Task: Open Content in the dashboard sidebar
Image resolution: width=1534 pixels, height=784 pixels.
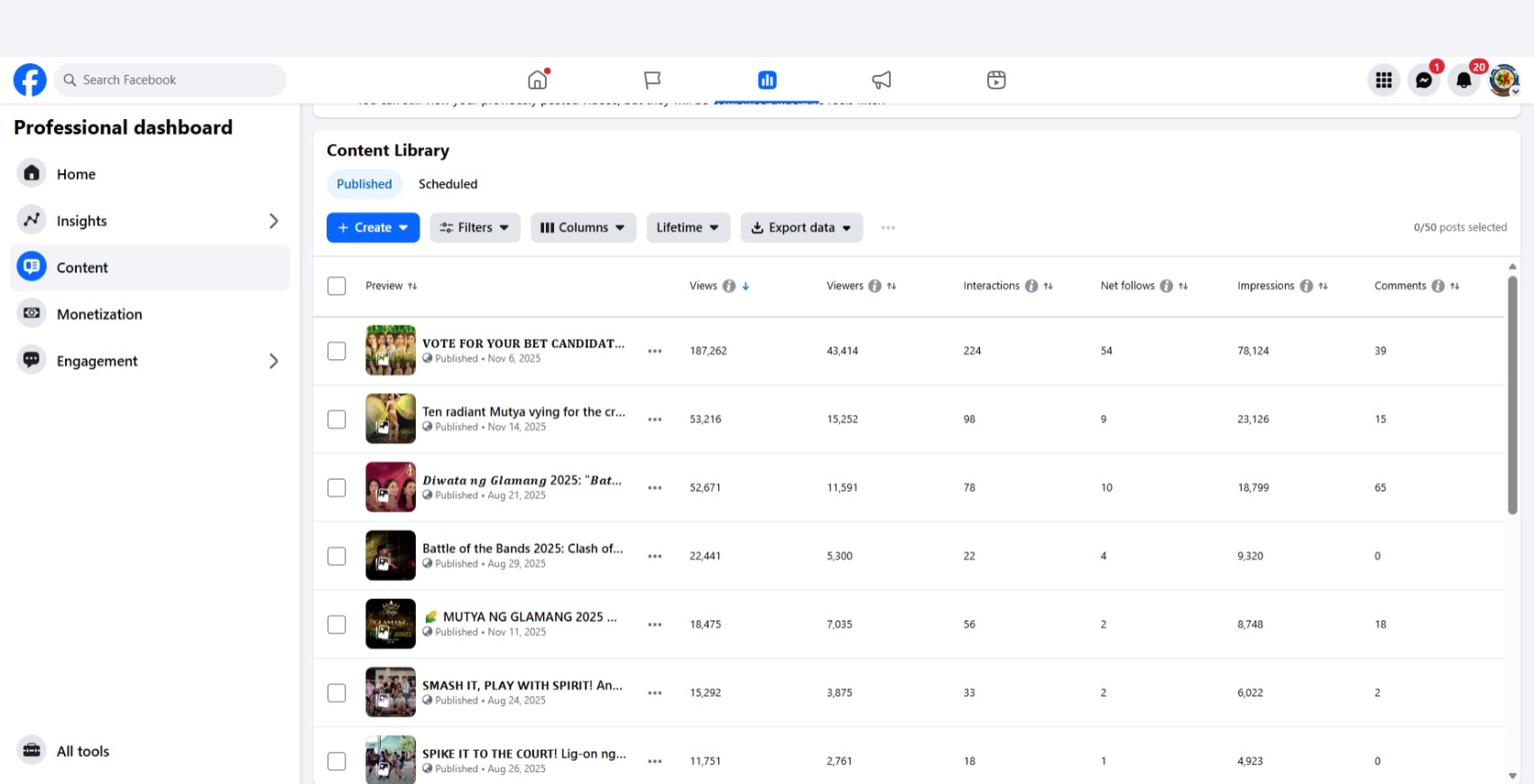Action: tap(150, 268)
